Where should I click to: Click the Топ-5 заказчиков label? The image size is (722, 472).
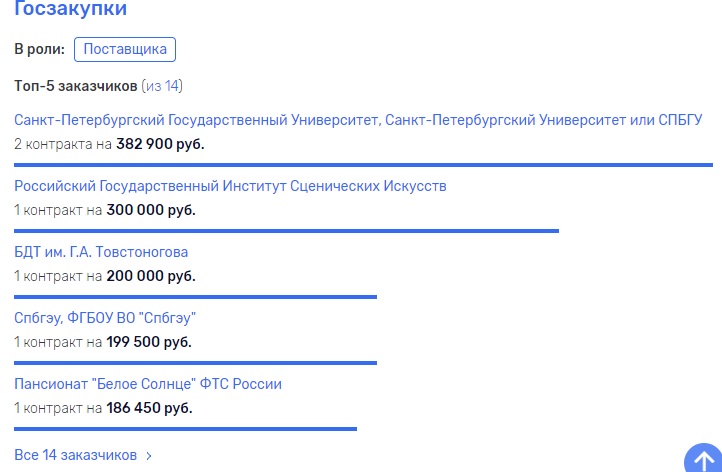76,86
